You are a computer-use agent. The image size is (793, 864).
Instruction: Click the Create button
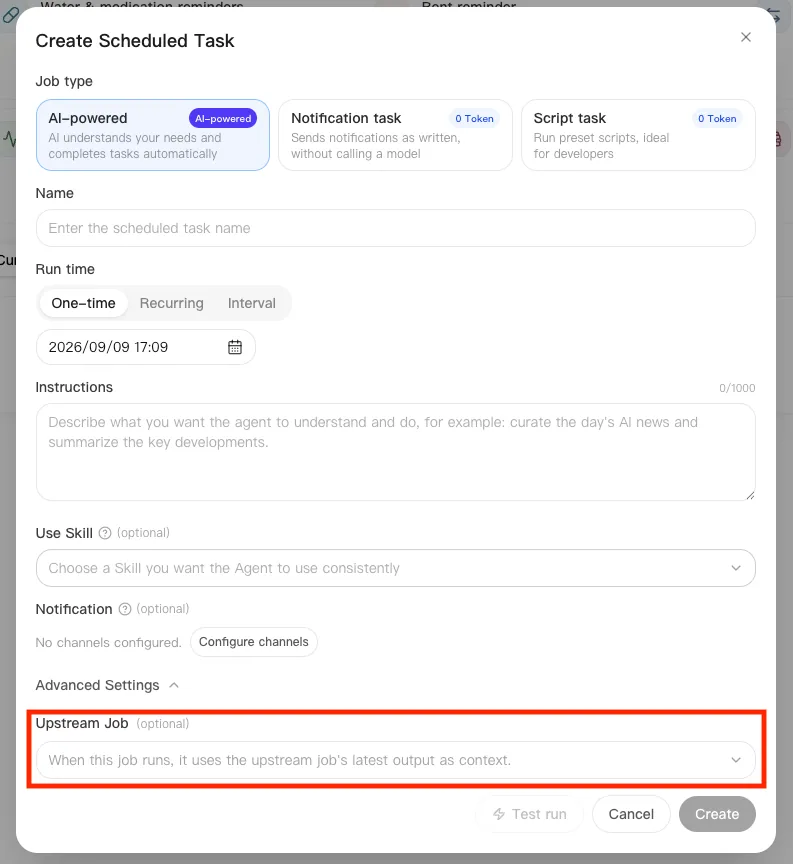(717, 814)
